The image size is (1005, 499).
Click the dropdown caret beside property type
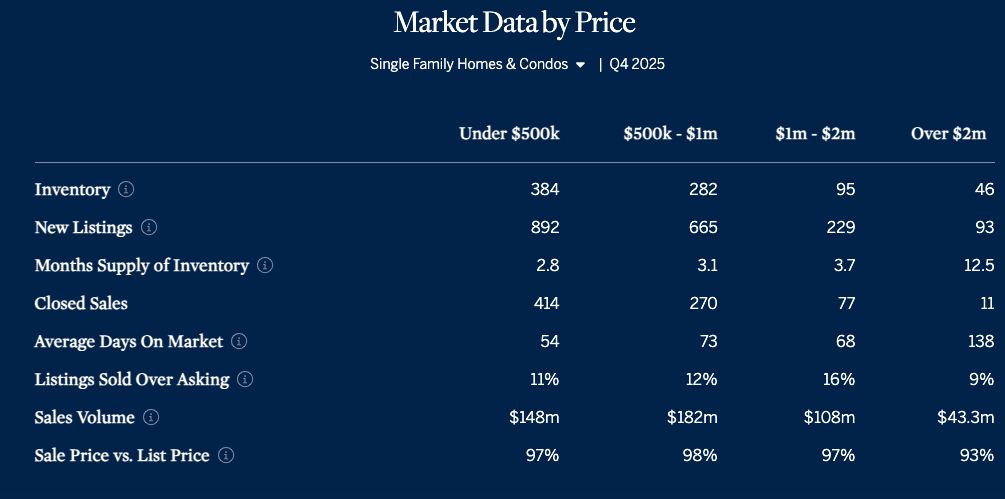pos(580,65)
